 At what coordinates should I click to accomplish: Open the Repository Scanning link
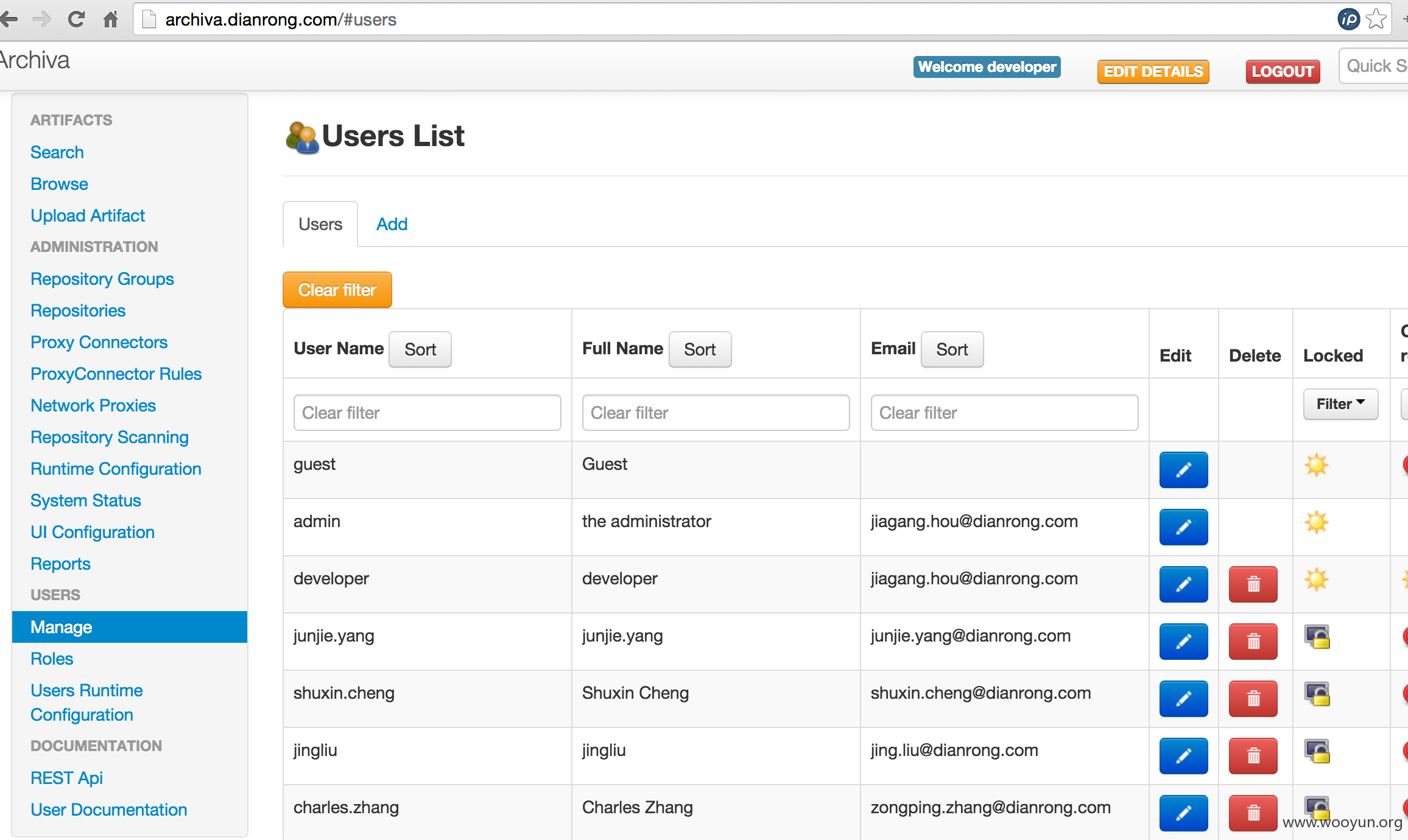click(110, 437)
